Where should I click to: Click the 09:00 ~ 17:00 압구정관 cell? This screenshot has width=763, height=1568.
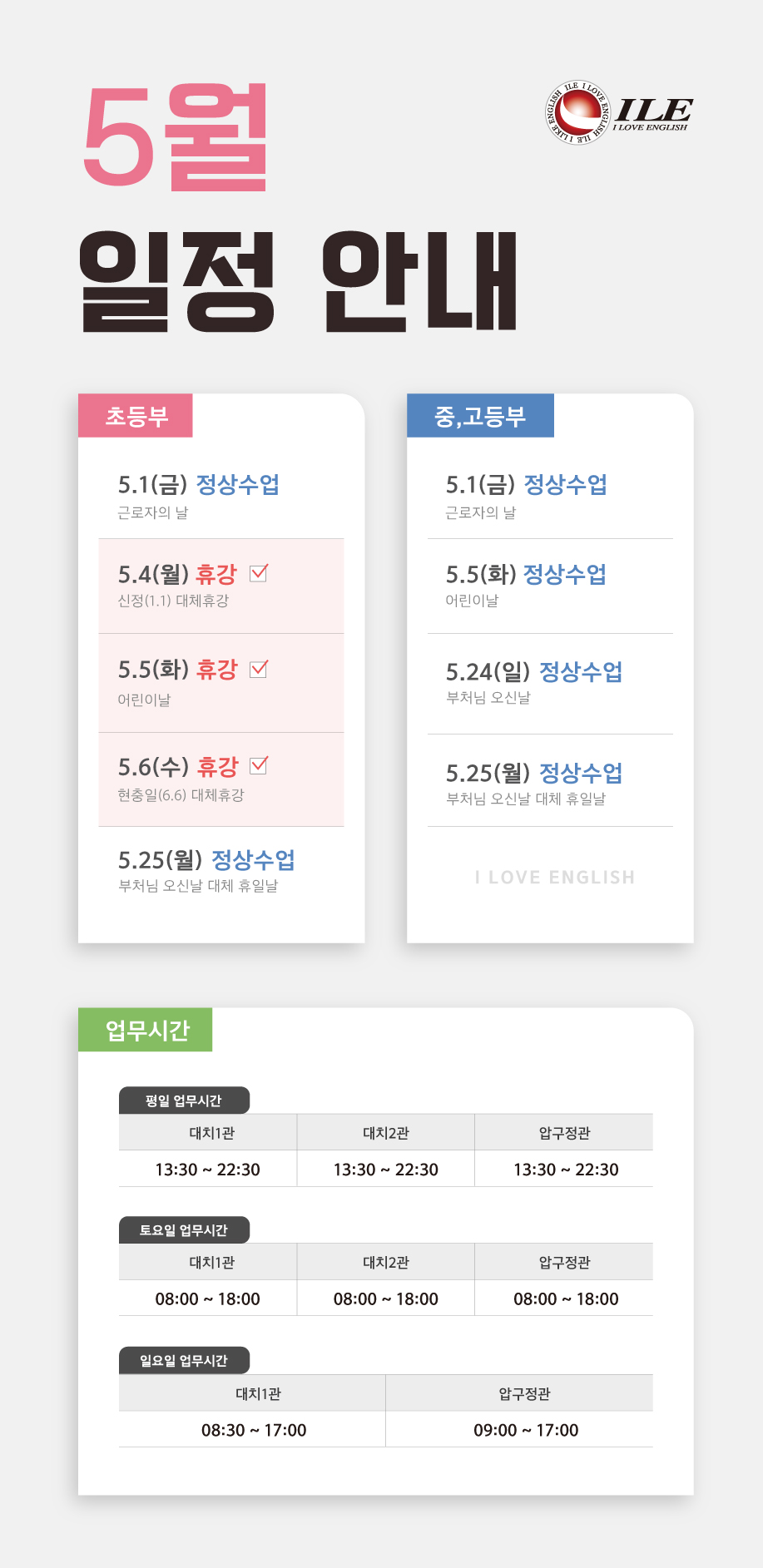526,1430
